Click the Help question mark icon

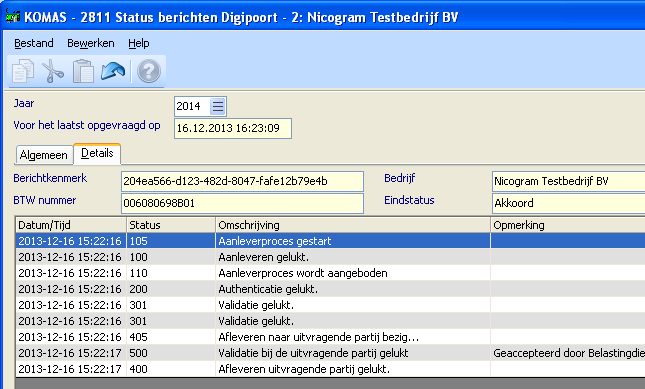coord(148,71)
